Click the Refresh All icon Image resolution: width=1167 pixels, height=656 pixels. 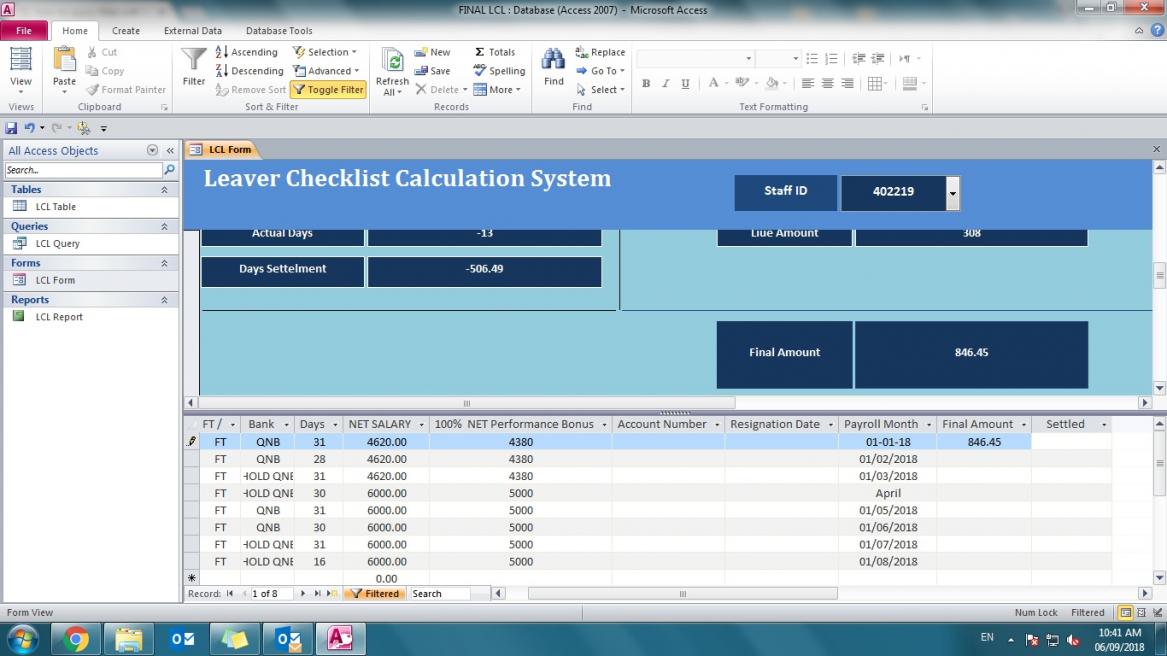[x=392, y=60]
